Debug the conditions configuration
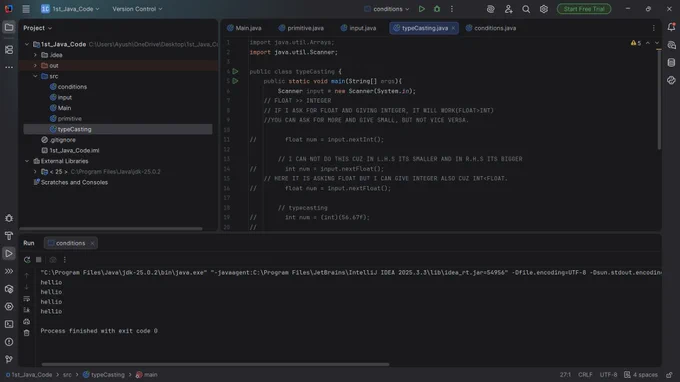680x382 pixels. pyautogui.click(x=437, y=9)
